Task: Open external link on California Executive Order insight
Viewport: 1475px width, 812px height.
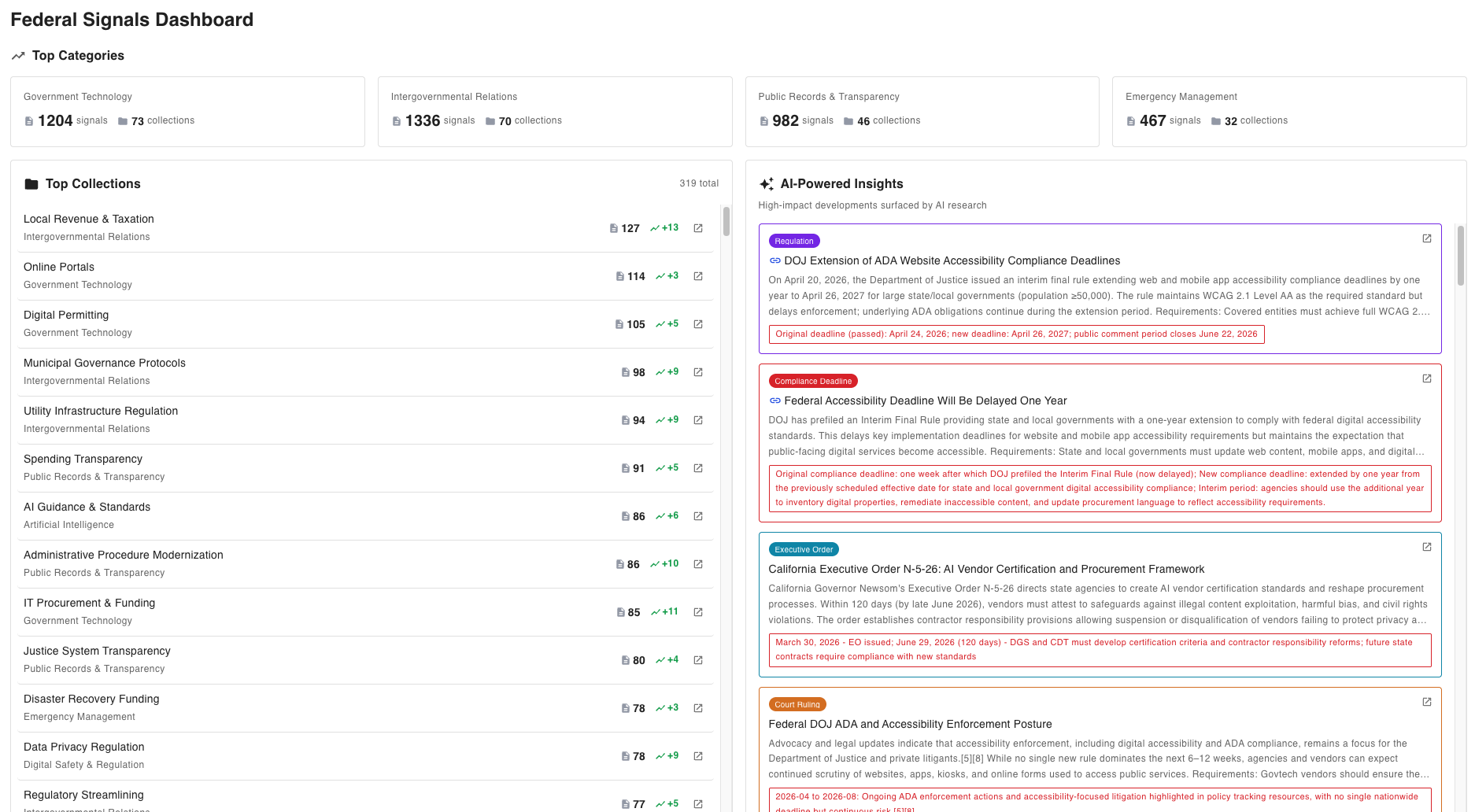Action: (1427, 547)
